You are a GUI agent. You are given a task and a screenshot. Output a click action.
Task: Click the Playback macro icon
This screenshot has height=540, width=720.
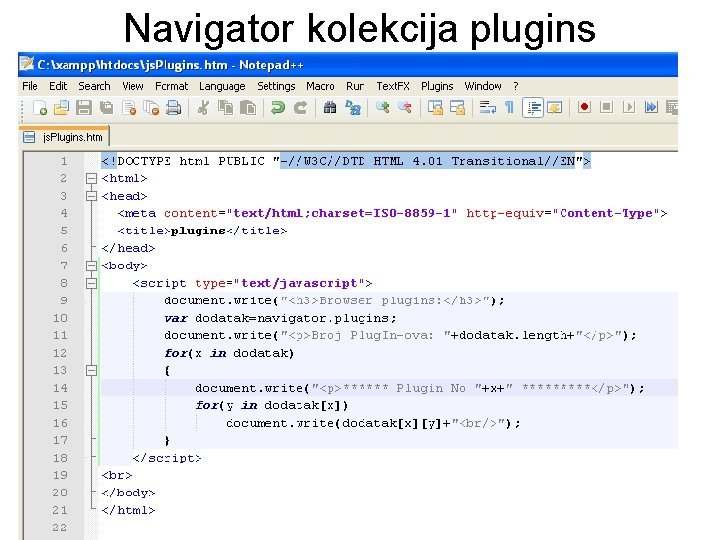click(629, 107)
